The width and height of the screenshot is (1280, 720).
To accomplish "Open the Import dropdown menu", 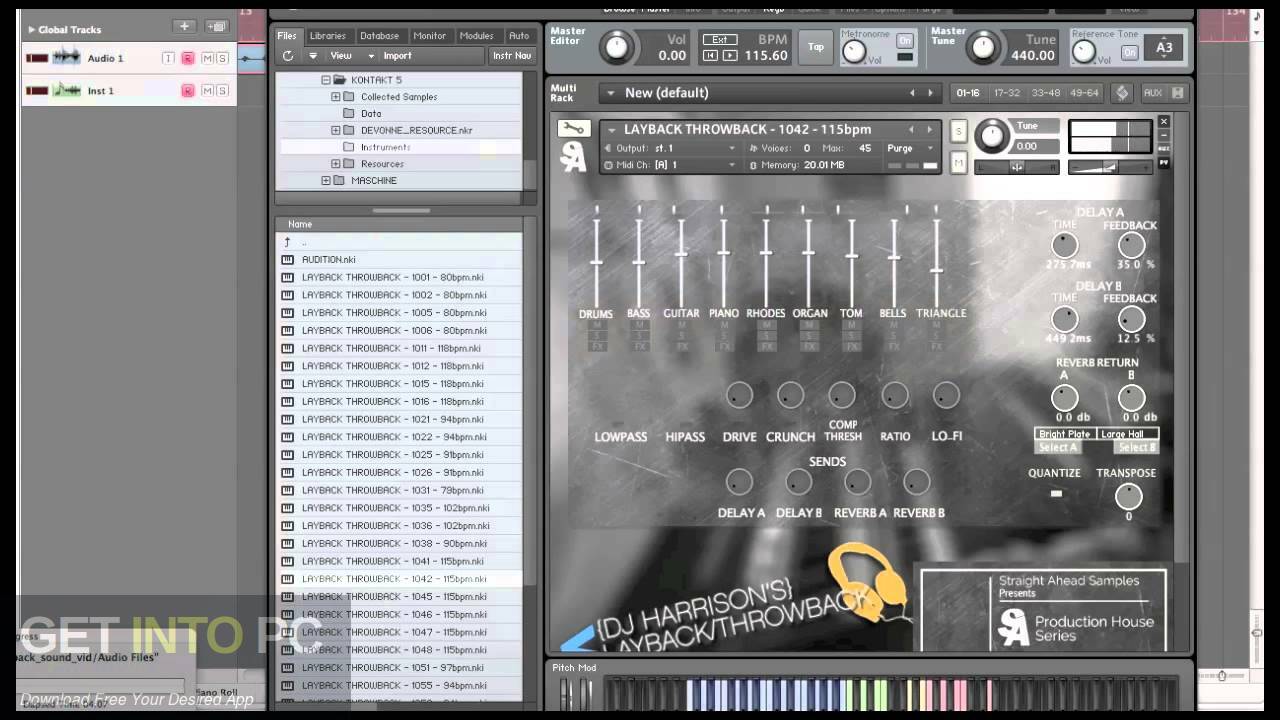I will click(397, 56).
